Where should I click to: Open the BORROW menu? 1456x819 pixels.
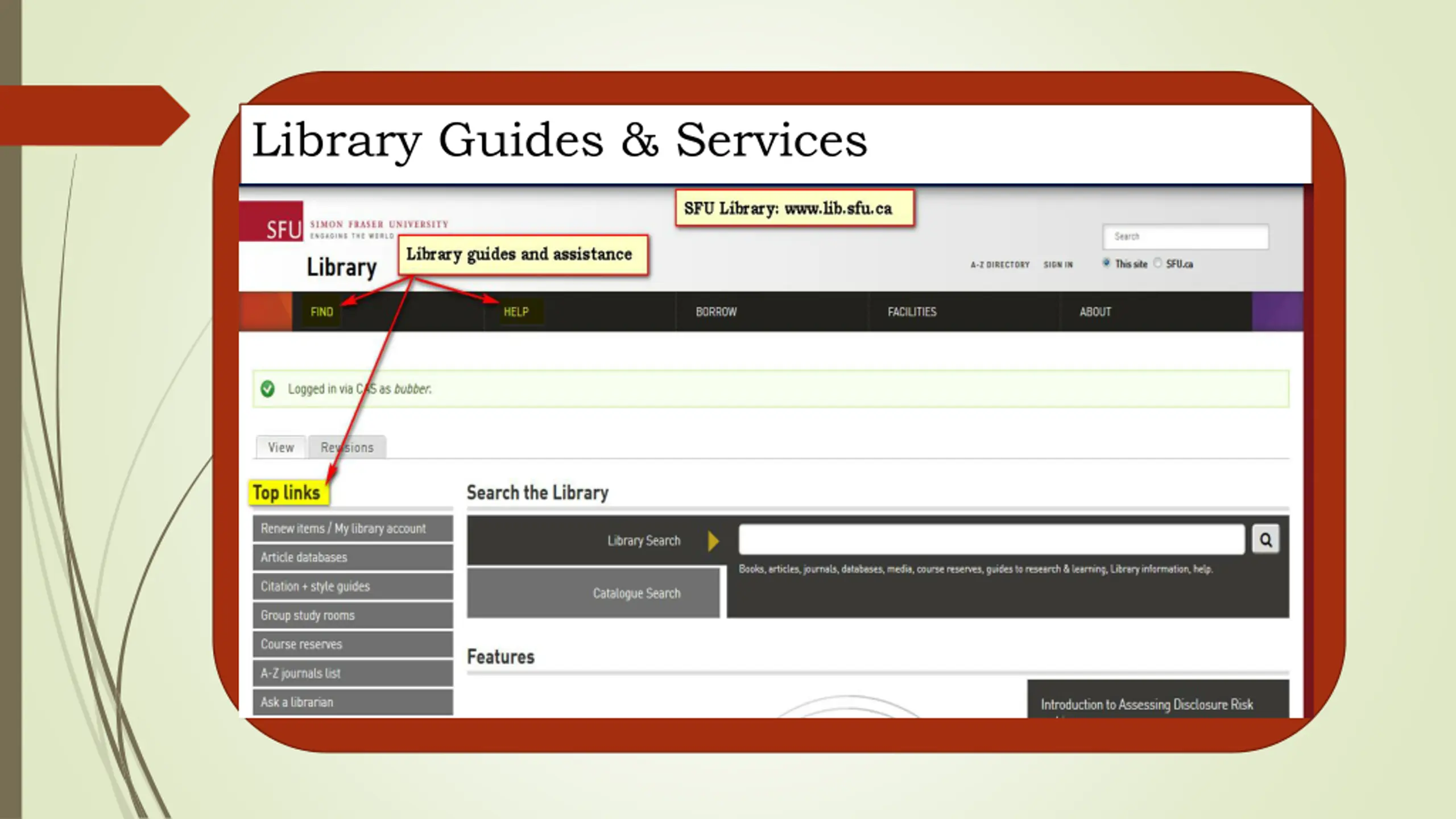coord(716,312)
